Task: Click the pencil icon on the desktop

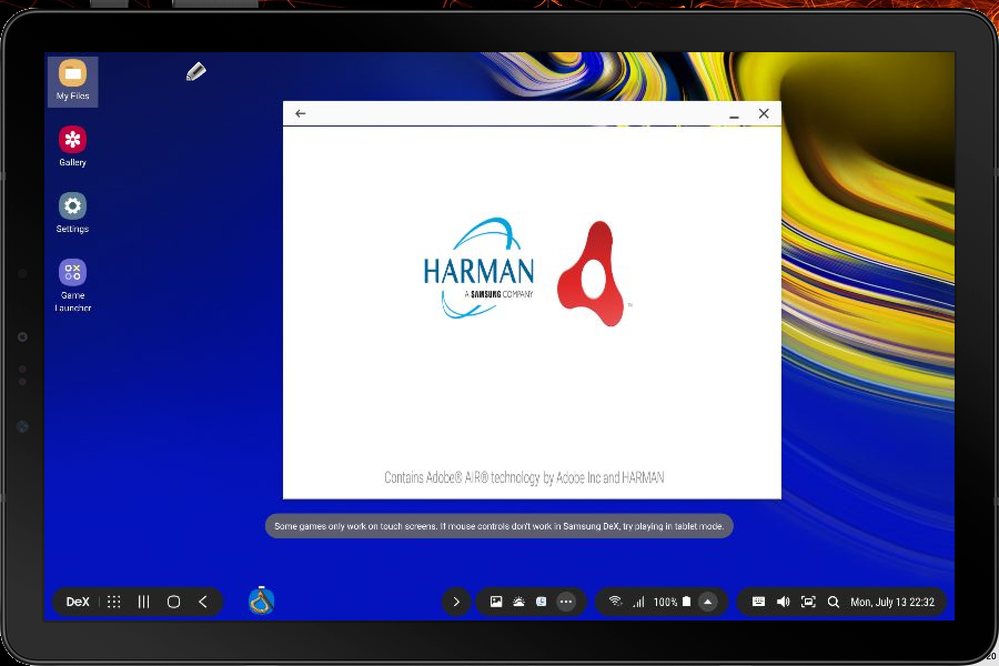Action: pos(196,71)
